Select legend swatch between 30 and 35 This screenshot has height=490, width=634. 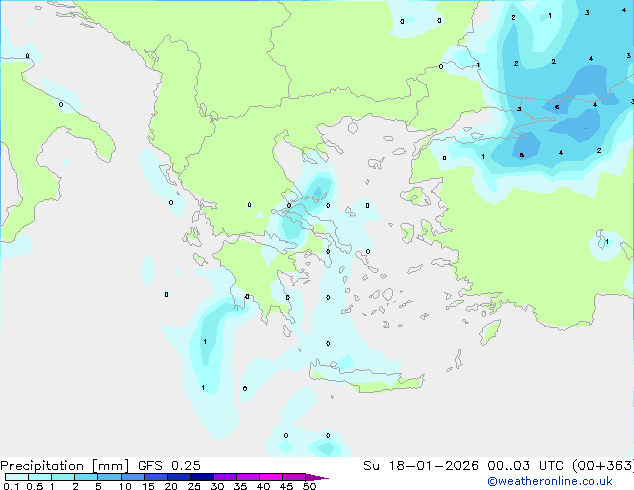(x=225, y=477)
